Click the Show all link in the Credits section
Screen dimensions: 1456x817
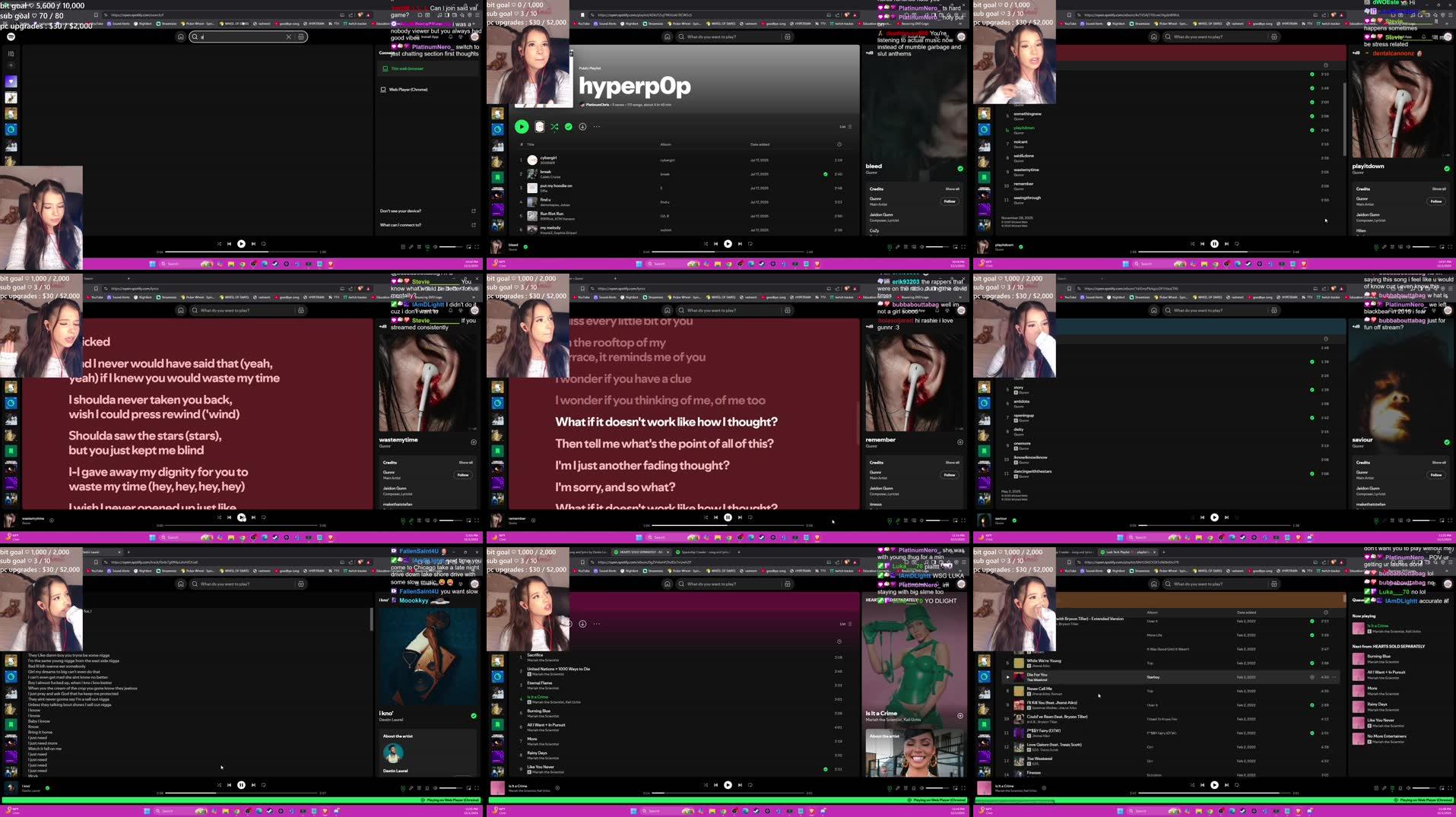[x=952, y=189]
